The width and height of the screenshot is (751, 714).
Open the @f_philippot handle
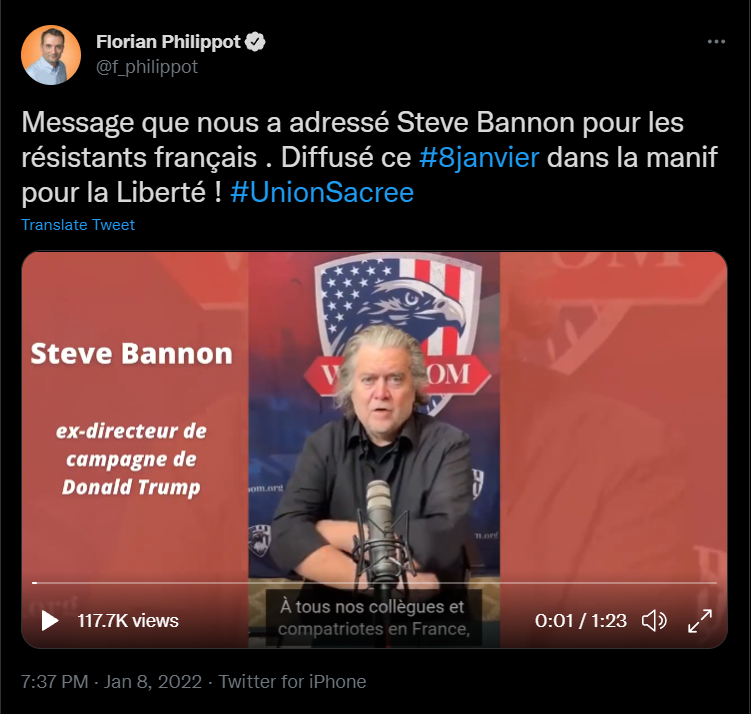147,67
